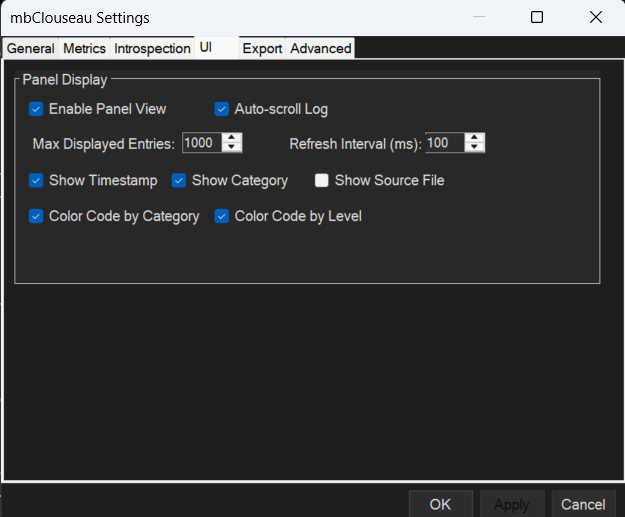Increase Max Displayed Entries with up arrow
This screenshot has height=517, width=625.
tap(232, 138)
